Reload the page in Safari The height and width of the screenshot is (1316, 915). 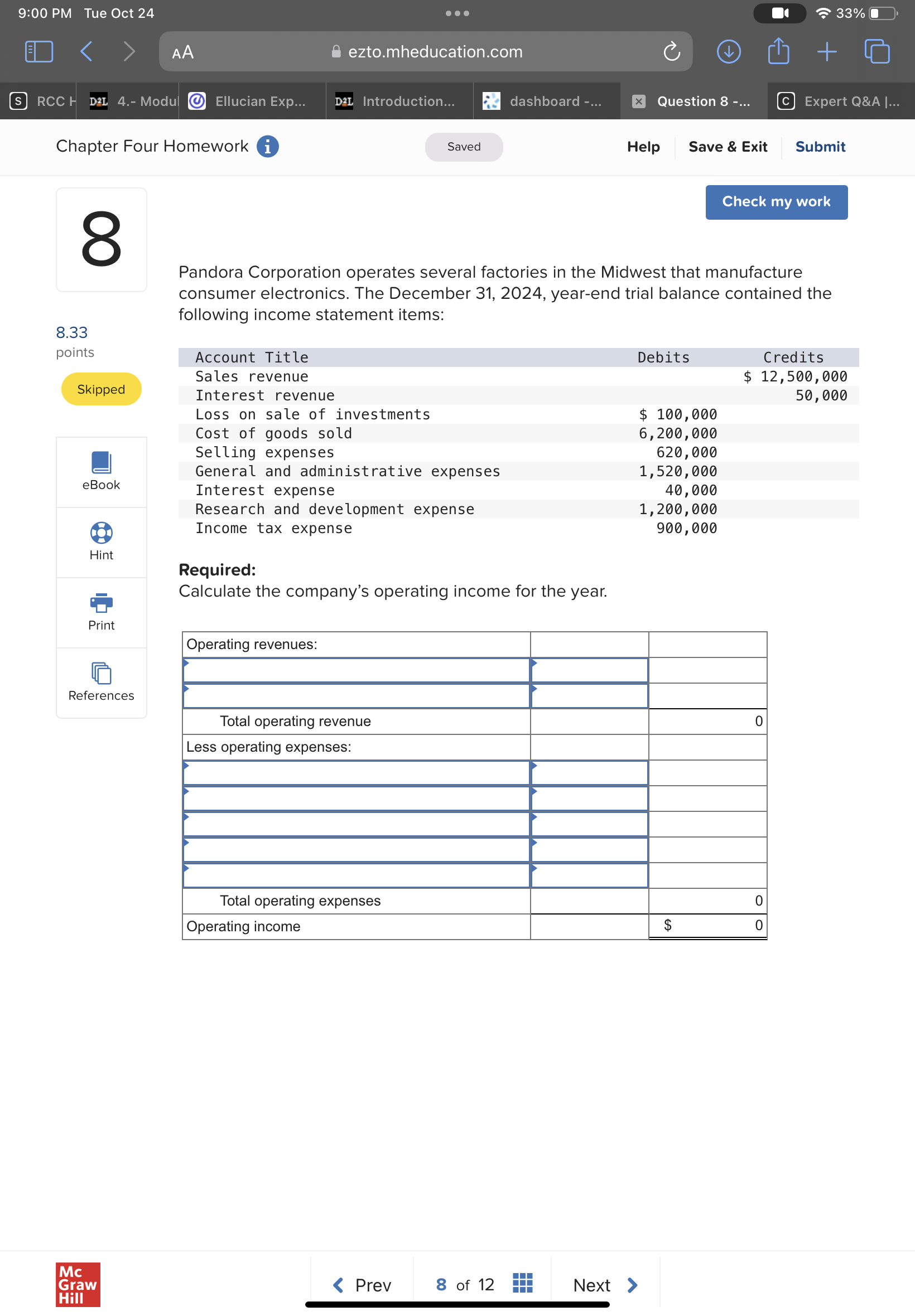(671, 51)
